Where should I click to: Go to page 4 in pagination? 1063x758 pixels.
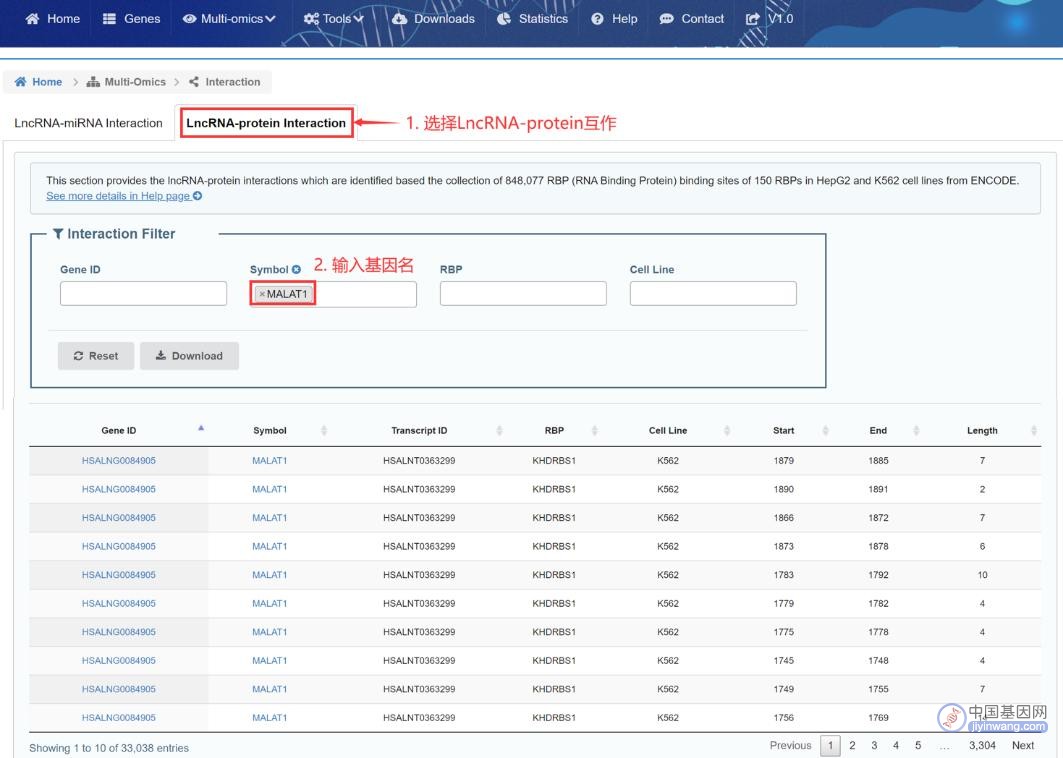pos(896,745)
